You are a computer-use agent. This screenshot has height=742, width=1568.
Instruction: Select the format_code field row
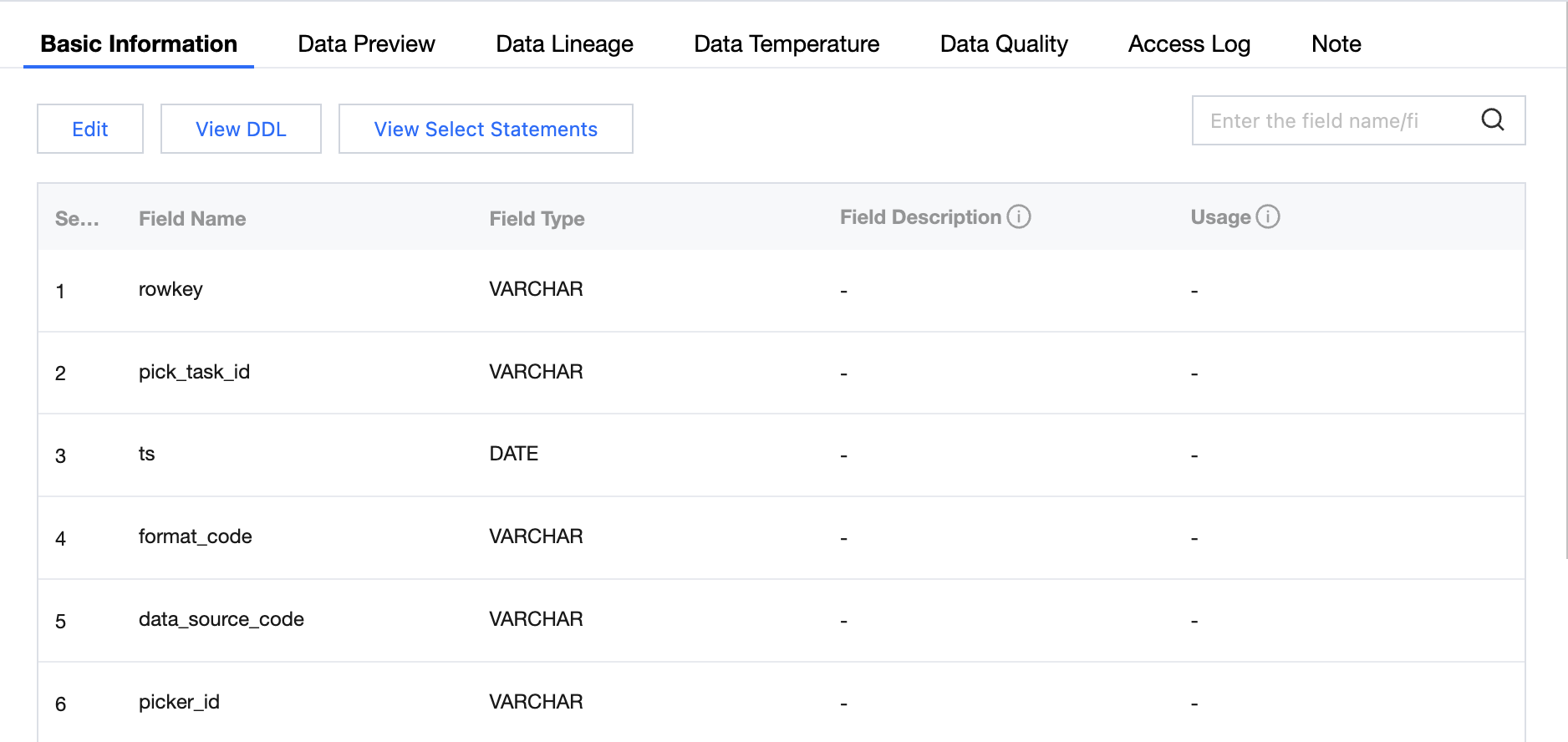(195, 537)
